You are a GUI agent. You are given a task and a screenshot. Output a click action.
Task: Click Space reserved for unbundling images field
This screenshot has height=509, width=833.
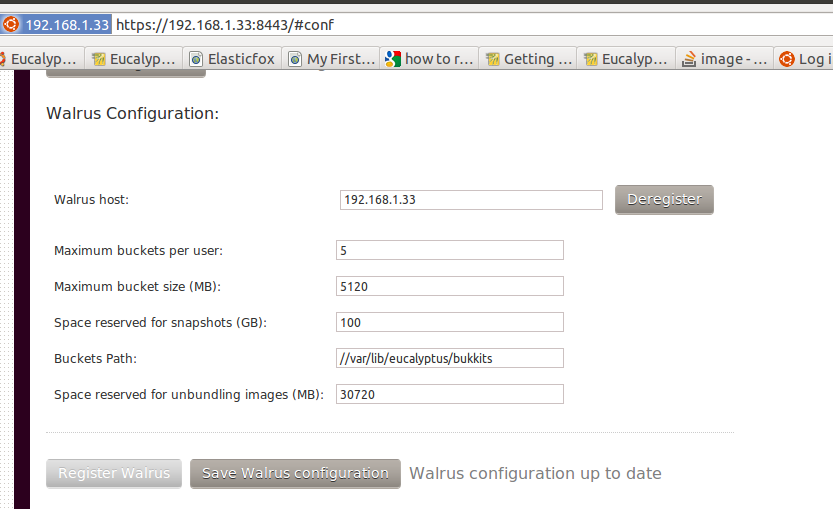point(449,394)
